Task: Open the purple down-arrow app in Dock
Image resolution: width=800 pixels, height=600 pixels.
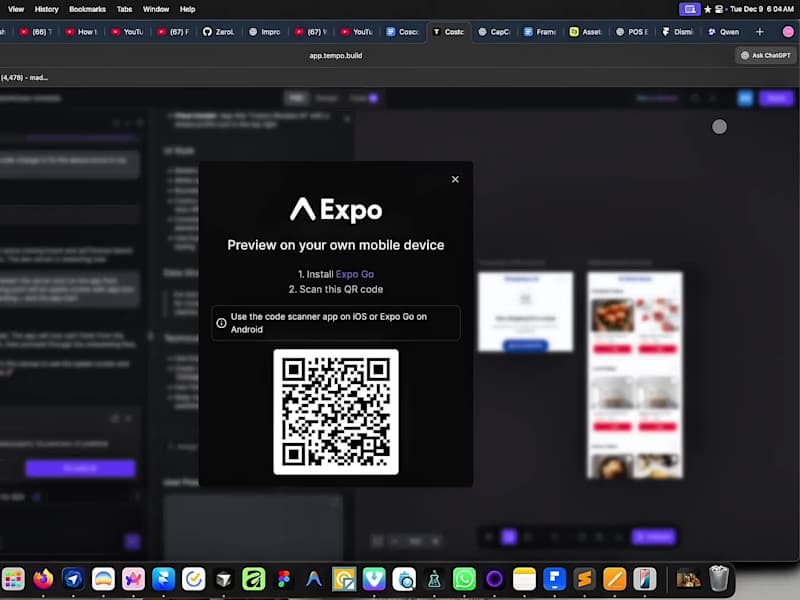Action: point(374,579)
